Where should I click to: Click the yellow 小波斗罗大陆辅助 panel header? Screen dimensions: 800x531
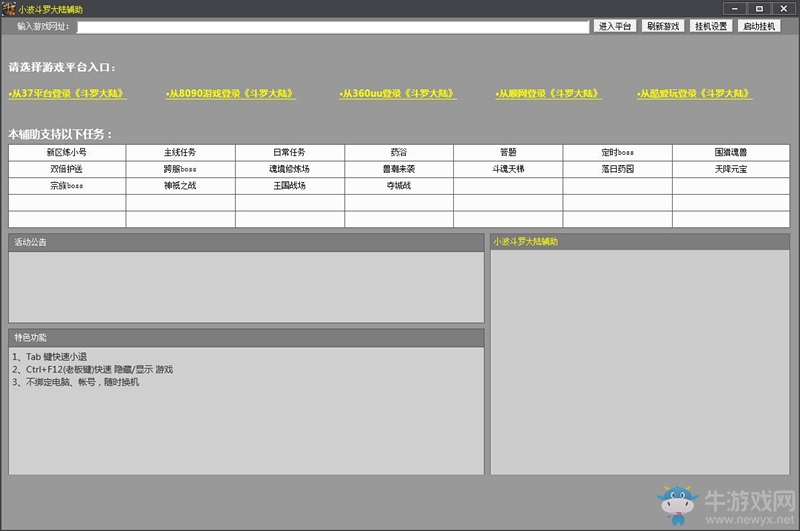coord(640,242)
